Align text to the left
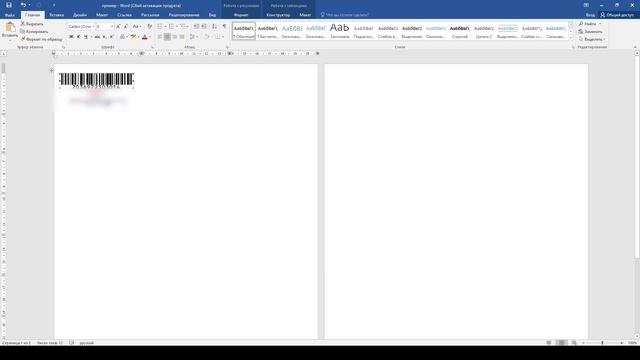Image resolution: width=640 pixels, height=360 pixels. [x=160, y=37]
